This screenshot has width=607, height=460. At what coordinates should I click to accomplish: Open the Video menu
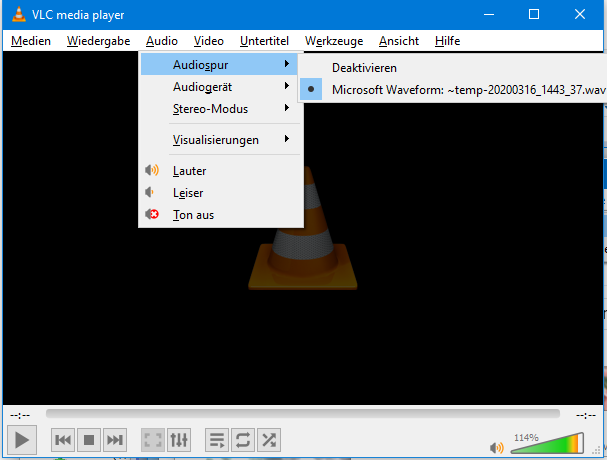[209, 41]
